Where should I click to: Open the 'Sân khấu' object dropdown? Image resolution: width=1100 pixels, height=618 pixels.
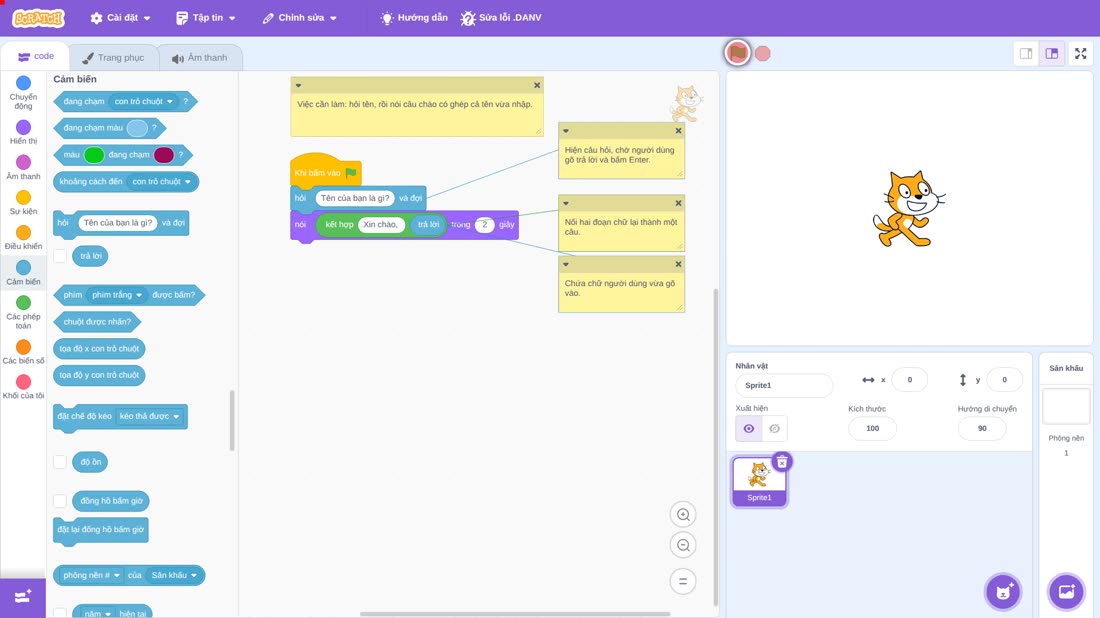click(174, 575)
